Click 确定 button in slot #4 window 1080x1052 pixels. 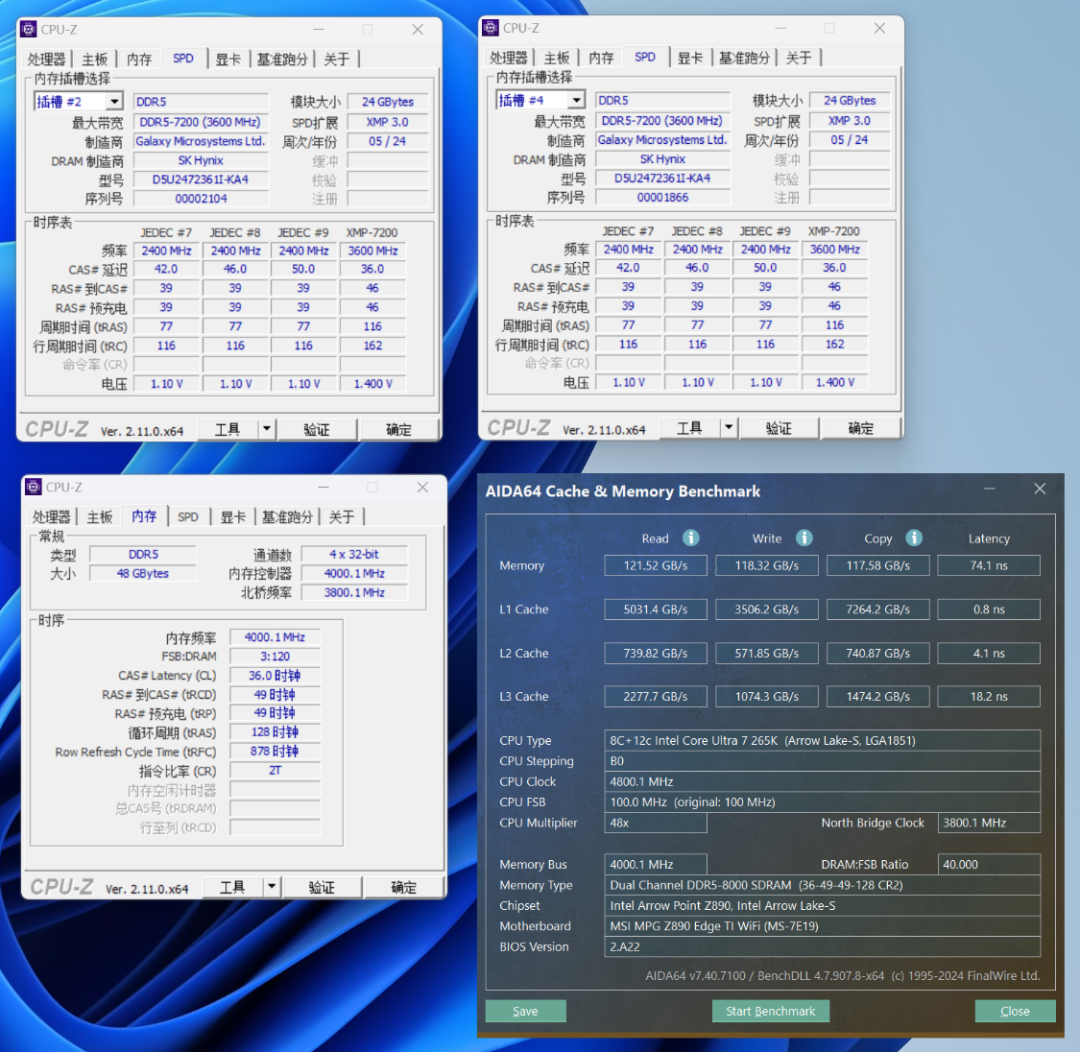(x=861, y=428)
